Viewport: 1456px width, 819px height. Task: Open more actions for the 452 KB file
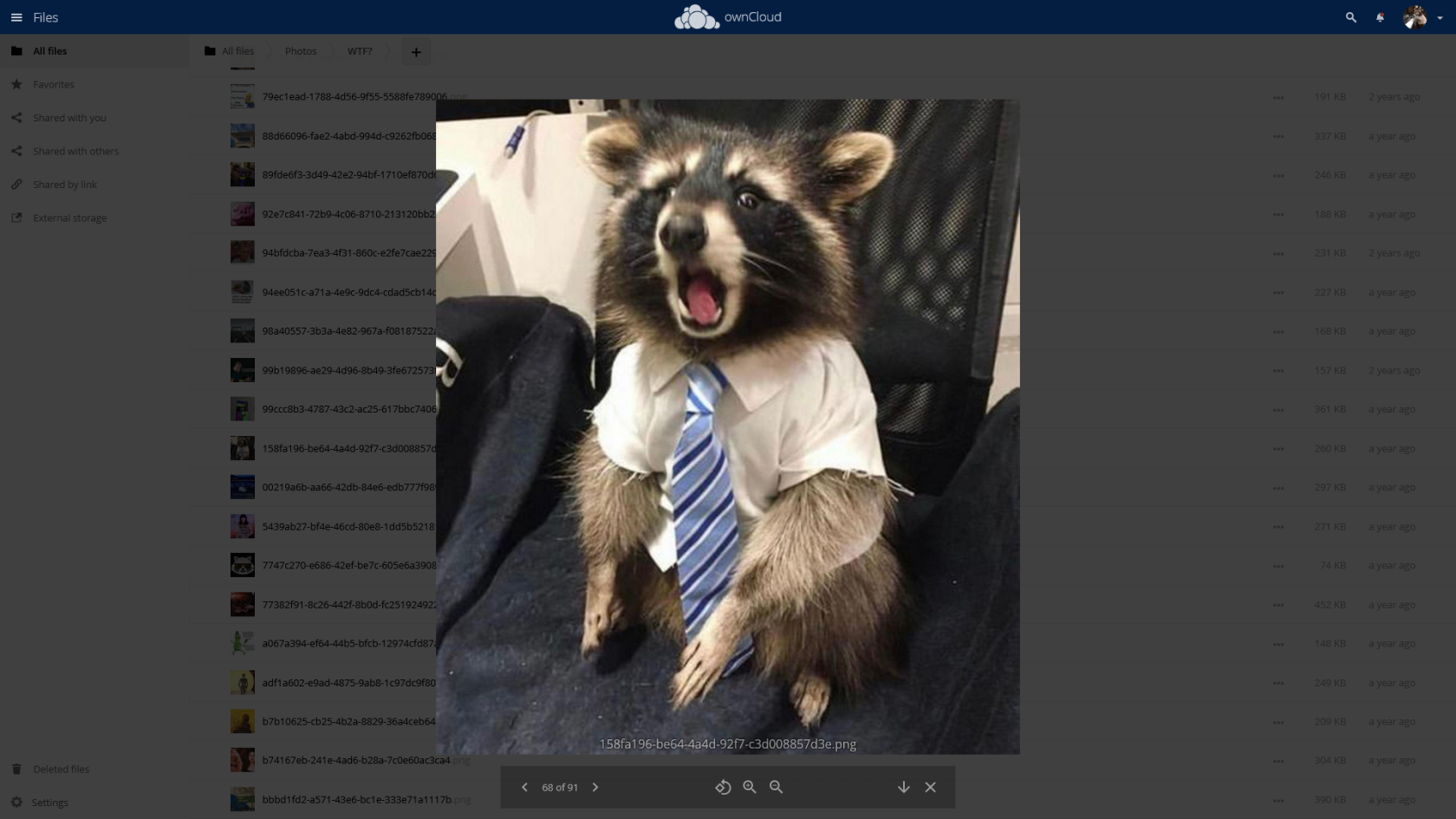point(1278,605)
